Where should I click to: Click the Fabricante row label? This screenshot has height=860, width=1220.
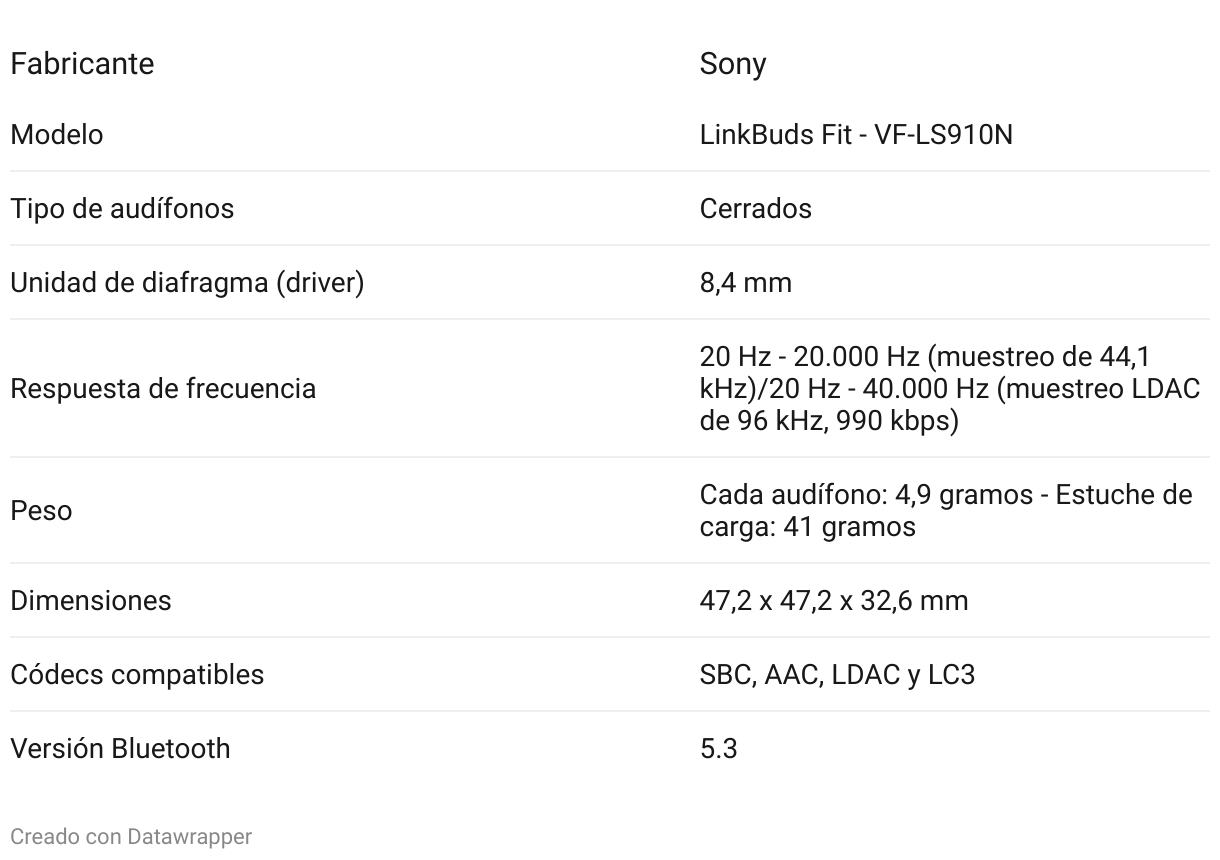tap(82, 64)
